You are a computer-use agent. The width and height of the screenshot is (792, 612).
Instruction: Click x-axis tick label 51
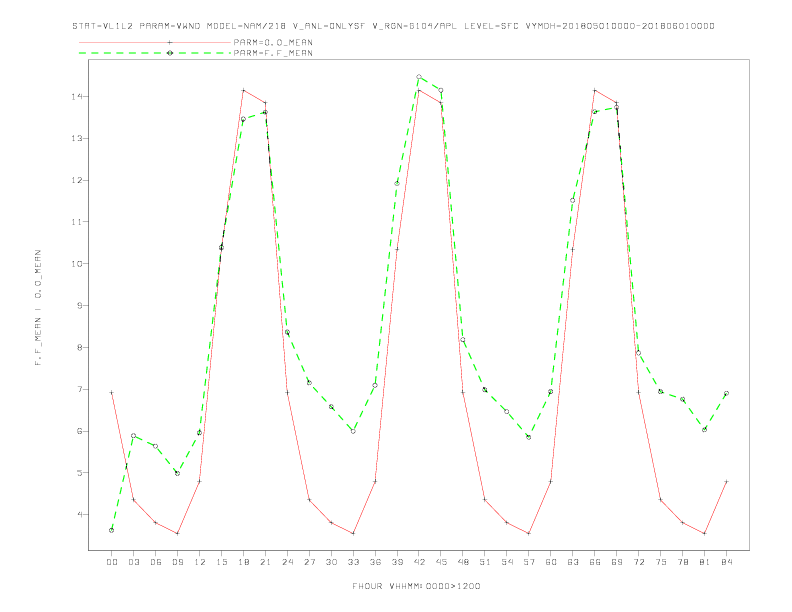coord(485,562)
